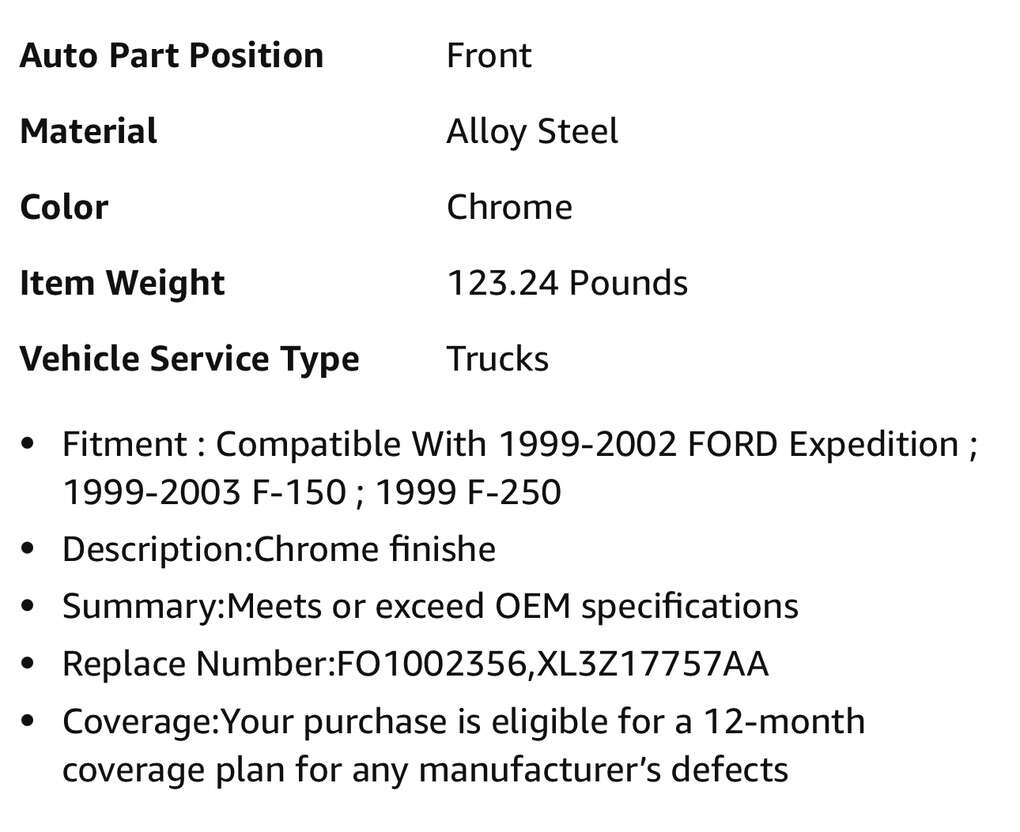The height and width of the screenshot is (832, 1020).
Task: Click the Front position value
Action: coord(488,55)
